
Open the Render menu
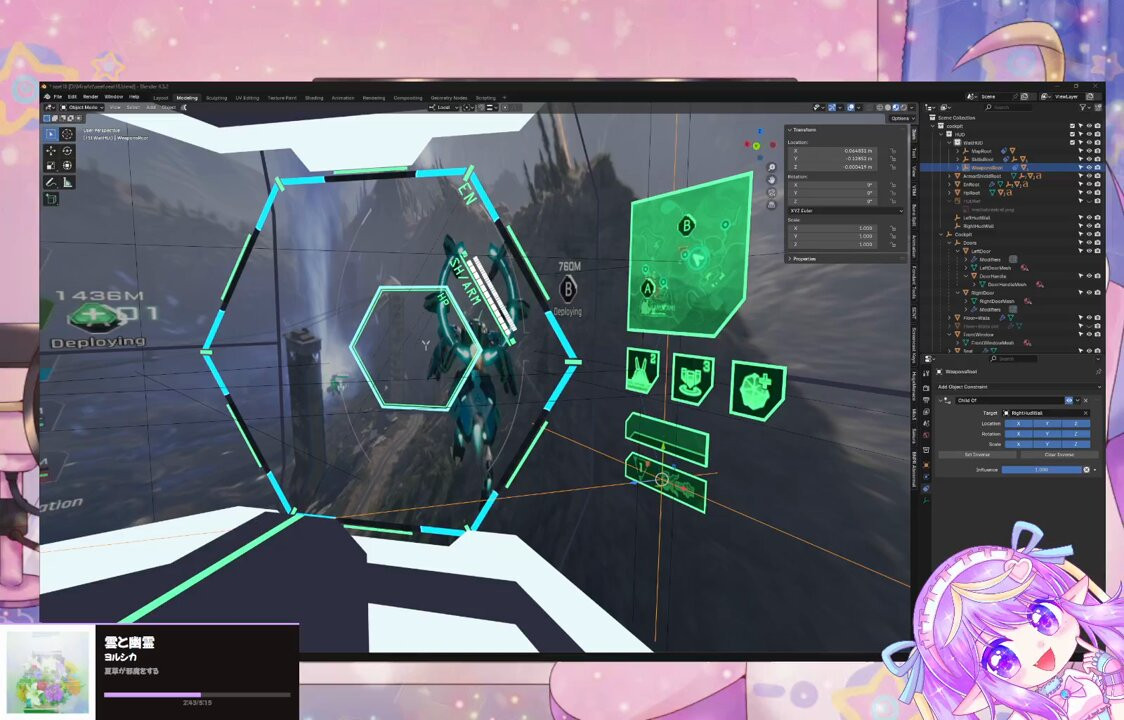[x=90, y=97]
